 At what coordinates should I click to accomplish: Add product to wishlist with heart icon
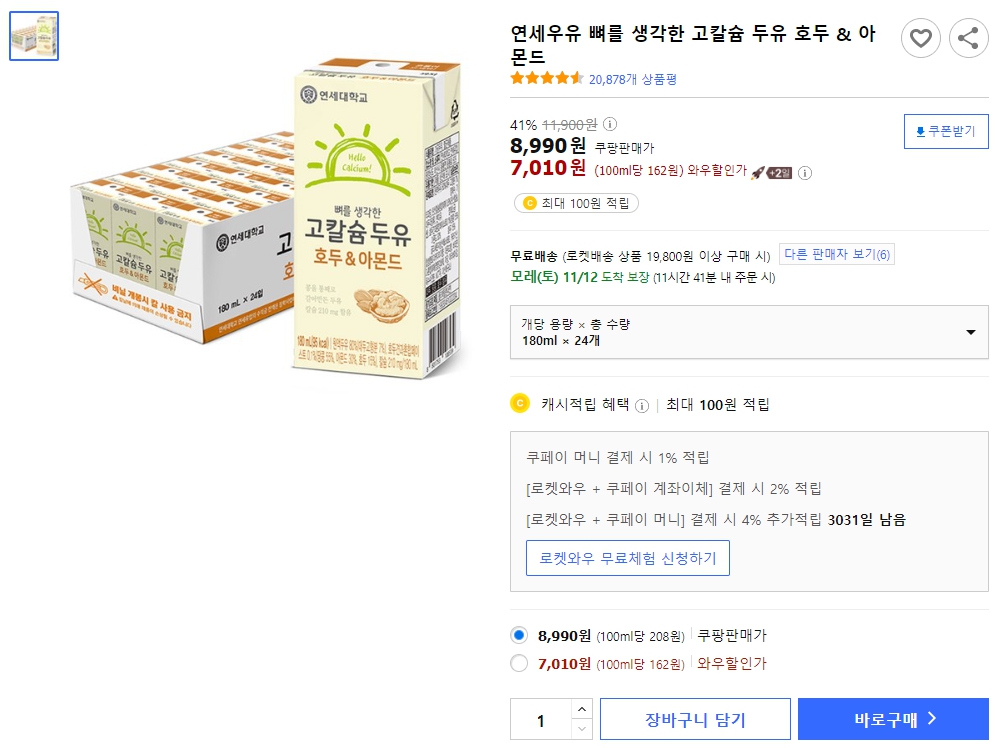921,38
